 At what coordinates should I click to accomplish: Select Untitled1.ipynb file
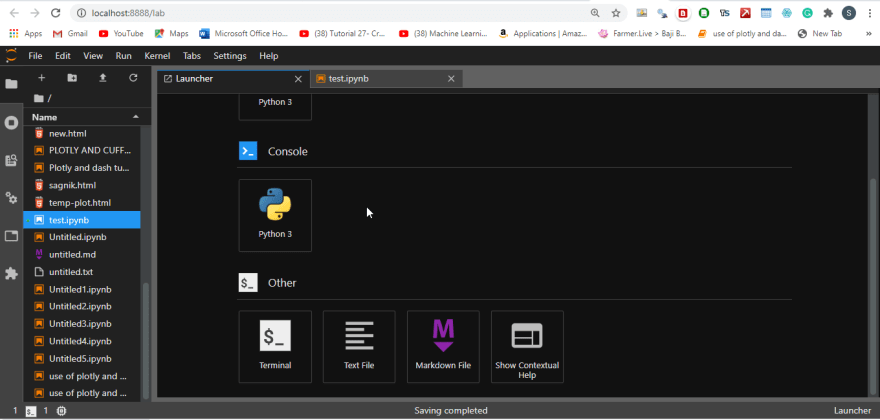pyautogui.click(x=82, y=289)
